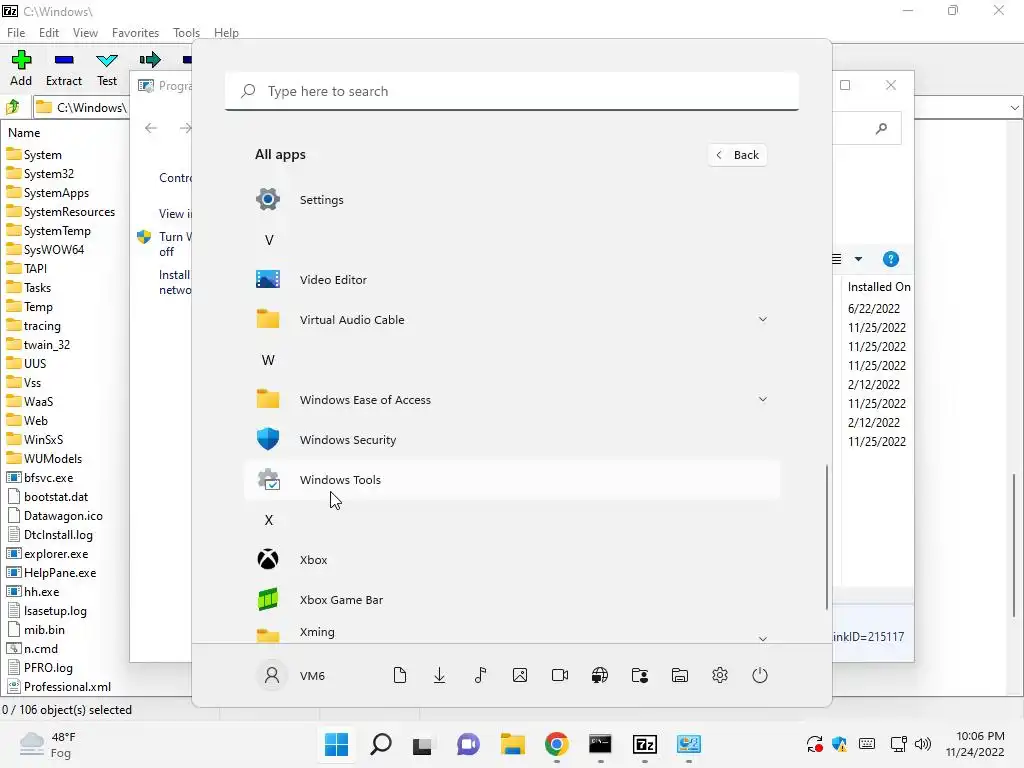Open Settings gear in Start menu footer
Image resolution: width=1024 pixels, height=768 pixels.
(x=720, y=675)
